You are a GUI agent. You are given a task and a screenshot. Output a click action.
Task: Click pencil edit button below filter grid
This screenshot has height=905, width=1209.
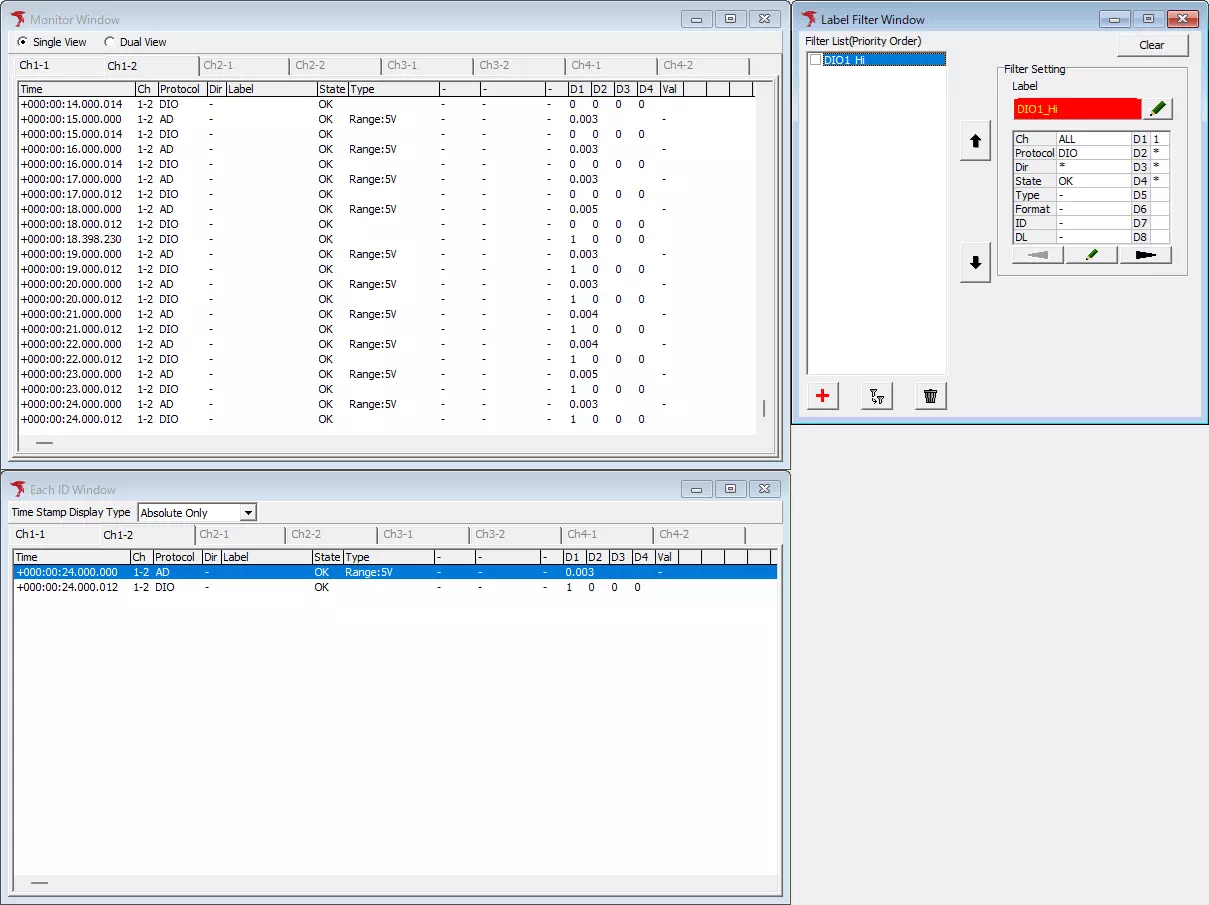pyautogui.click(x=1091, y=255)
